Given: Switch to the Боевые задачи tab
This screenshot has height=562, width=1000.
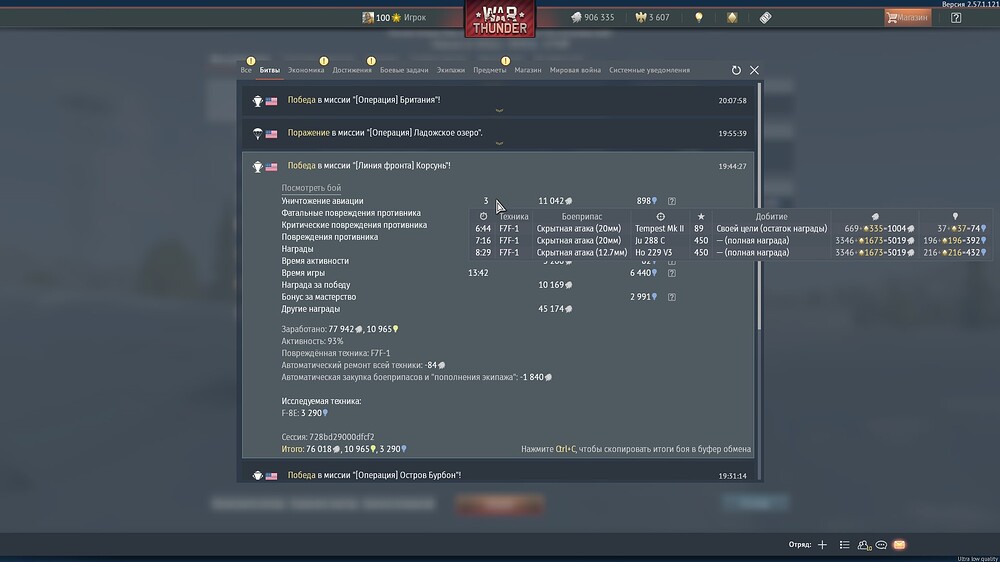Looking at the screenshot, I should pos(404,70).
